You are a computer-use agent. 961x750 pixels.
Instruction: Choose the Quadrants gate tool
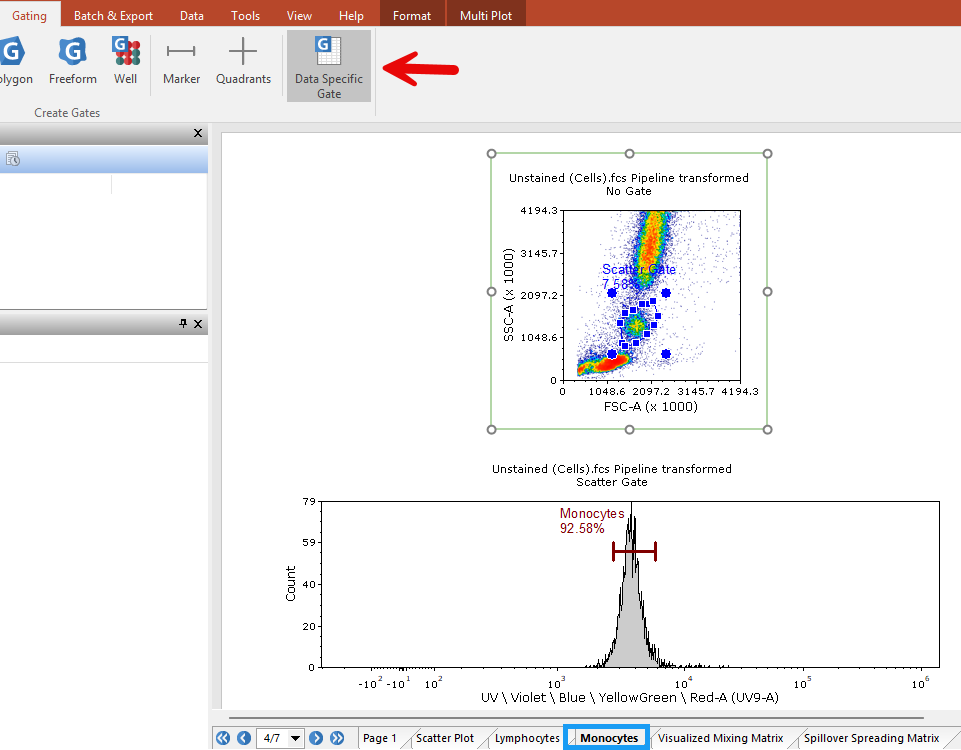[243, 61]
